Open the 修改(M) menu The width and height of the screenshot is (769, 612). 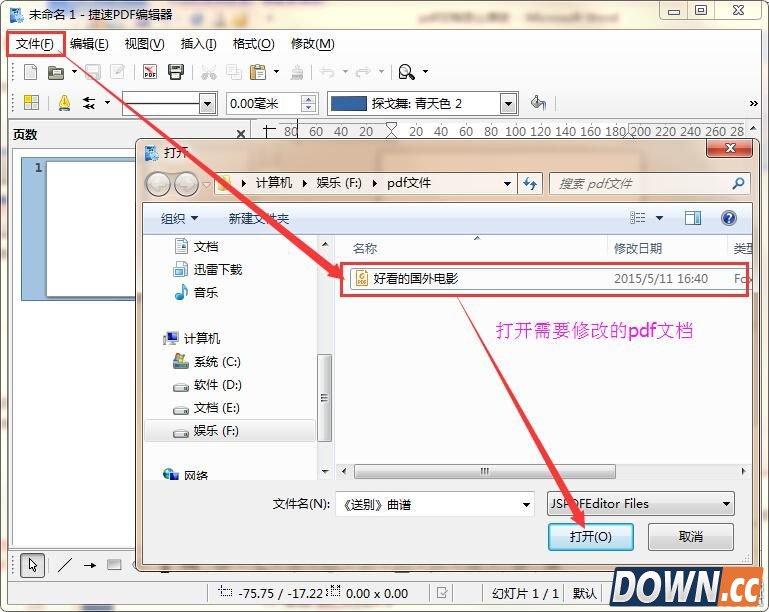(312, 44)
